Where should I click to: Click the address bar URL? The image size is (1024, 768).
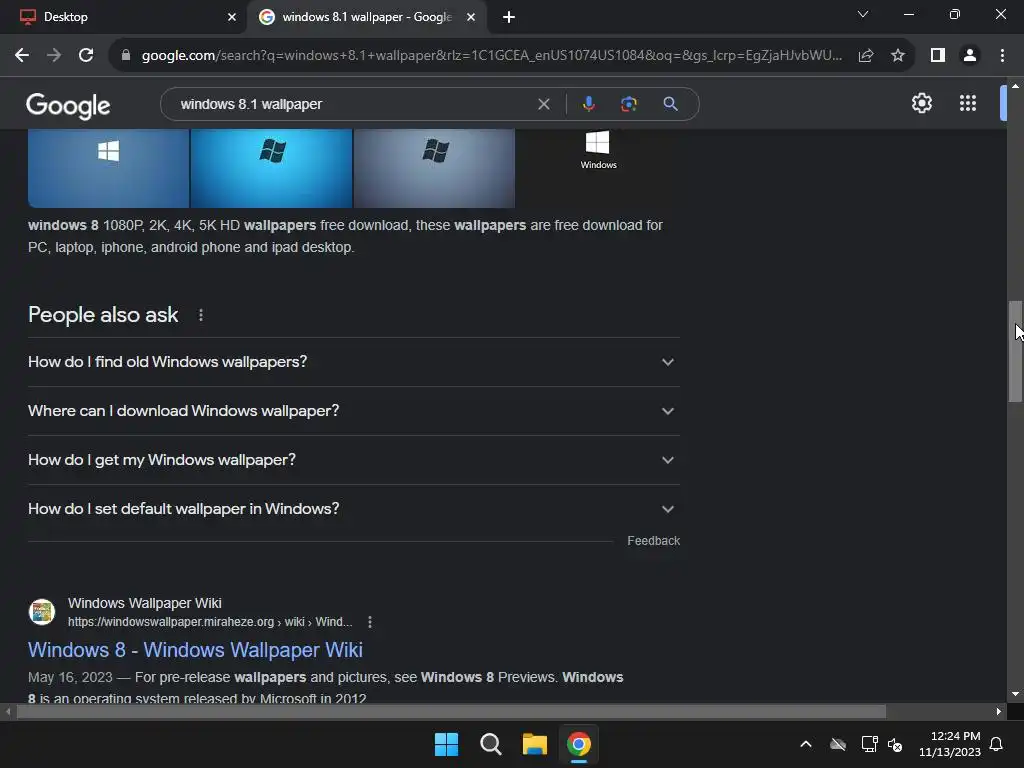(492, 56)
